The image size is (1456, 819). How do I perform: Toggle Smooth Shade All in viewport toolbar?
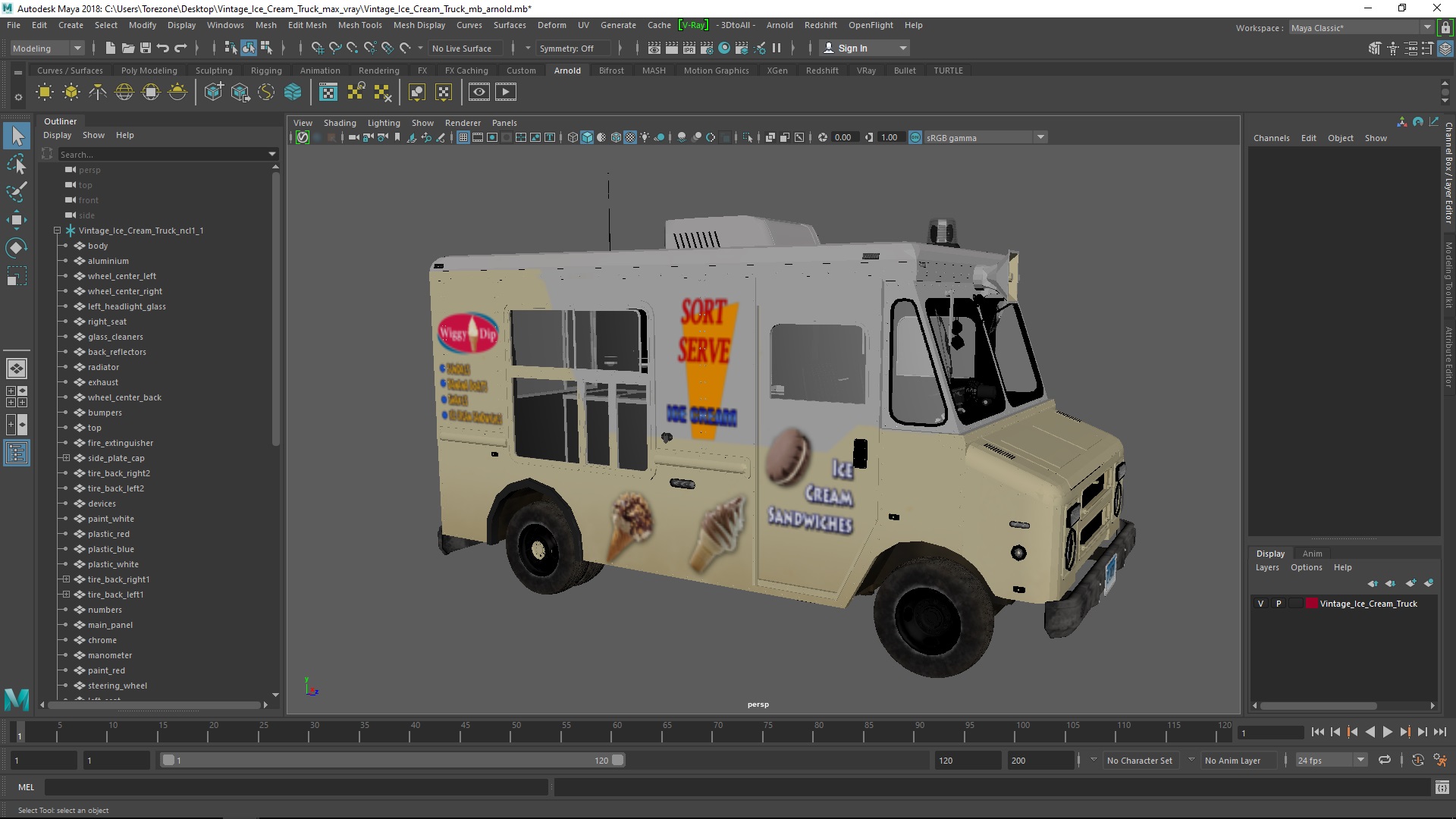tap(588, 137)
